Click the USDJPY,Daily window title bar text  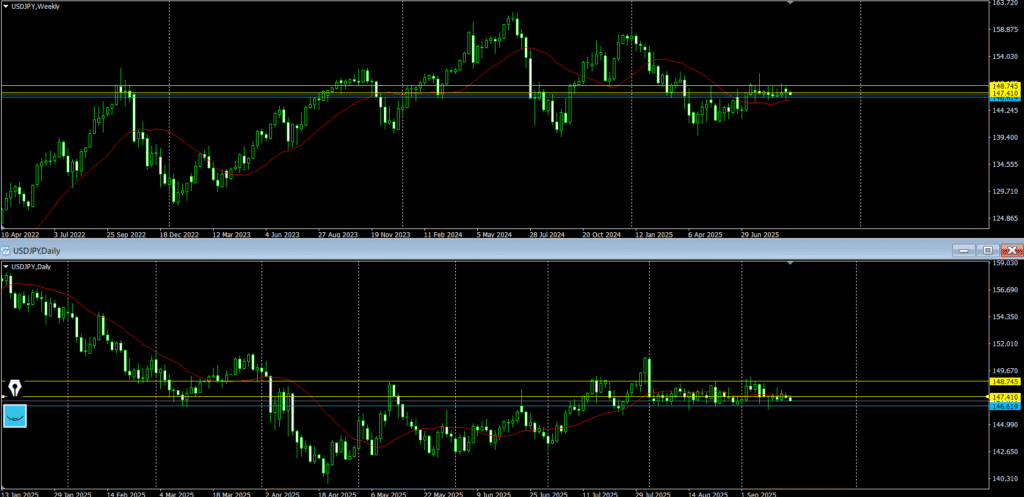[x=35, y=249]
